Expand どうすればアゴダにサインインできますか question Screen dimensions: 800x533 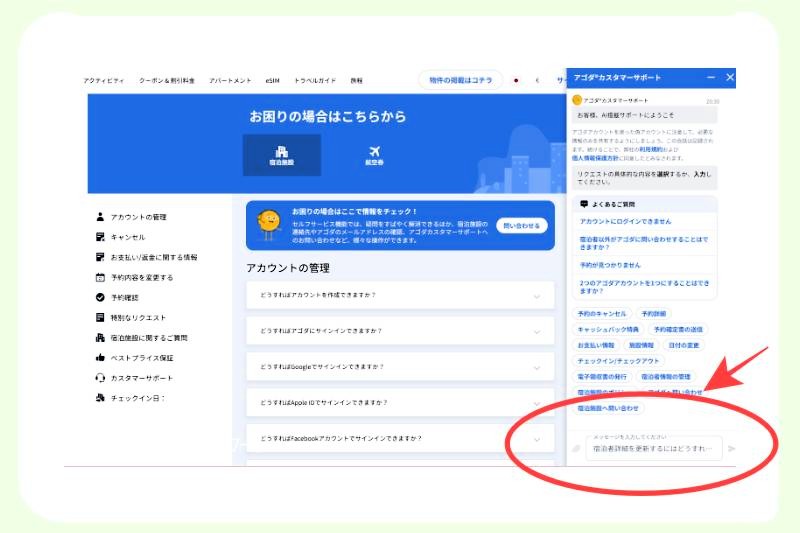400,331
